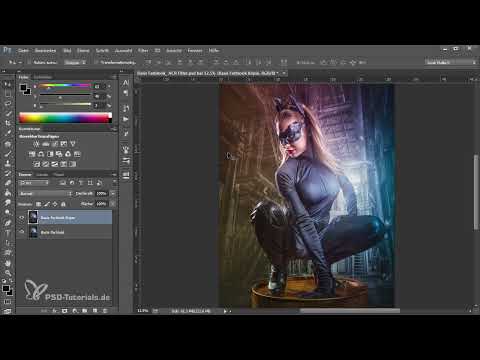Open the Ebene menu
The width and height of the screenshot is (480, 360).
83,51
